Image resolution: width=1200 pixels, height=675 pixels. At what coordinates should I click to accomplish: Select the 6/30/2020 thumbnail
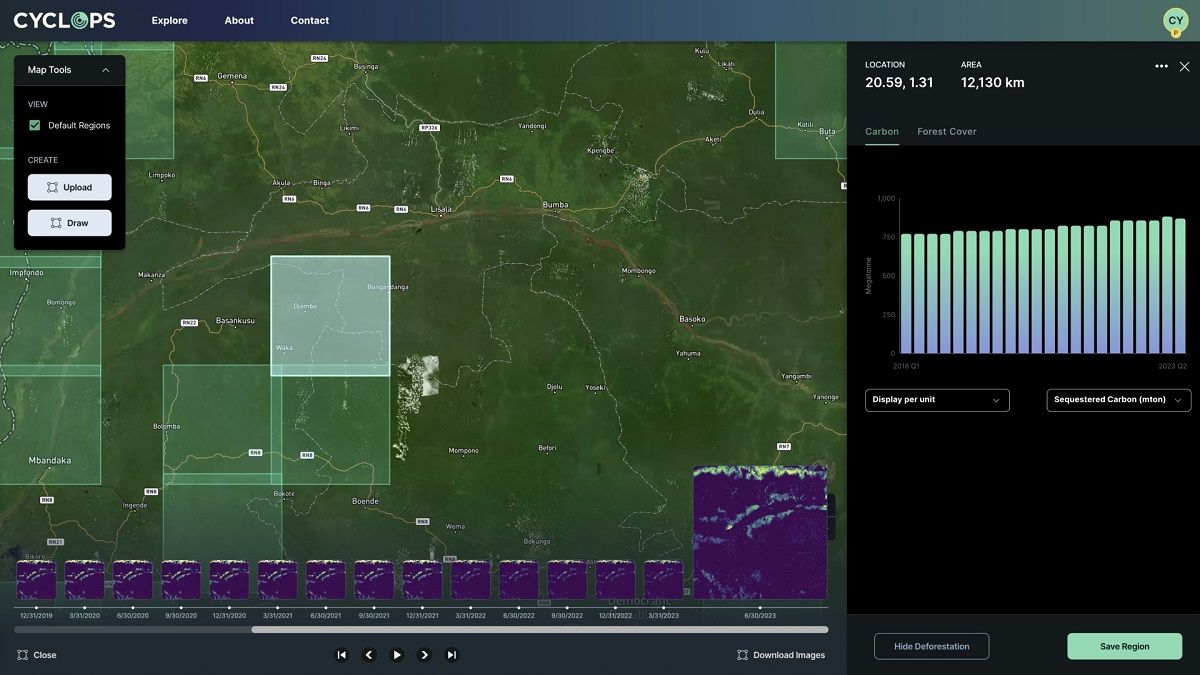(x=133, y=580)
